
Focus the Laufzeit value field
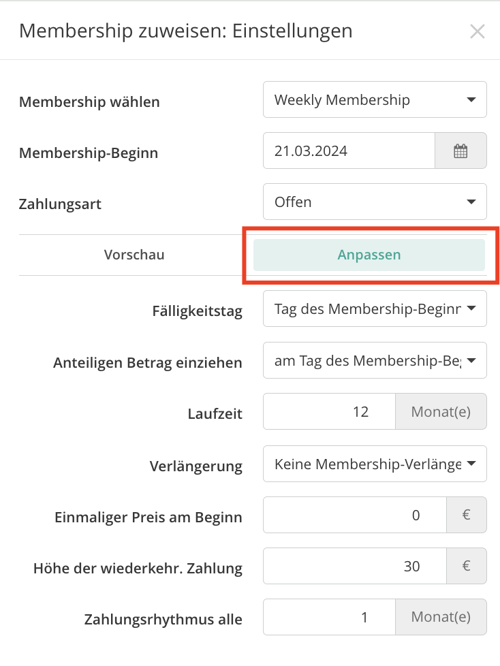coord(329,412)
